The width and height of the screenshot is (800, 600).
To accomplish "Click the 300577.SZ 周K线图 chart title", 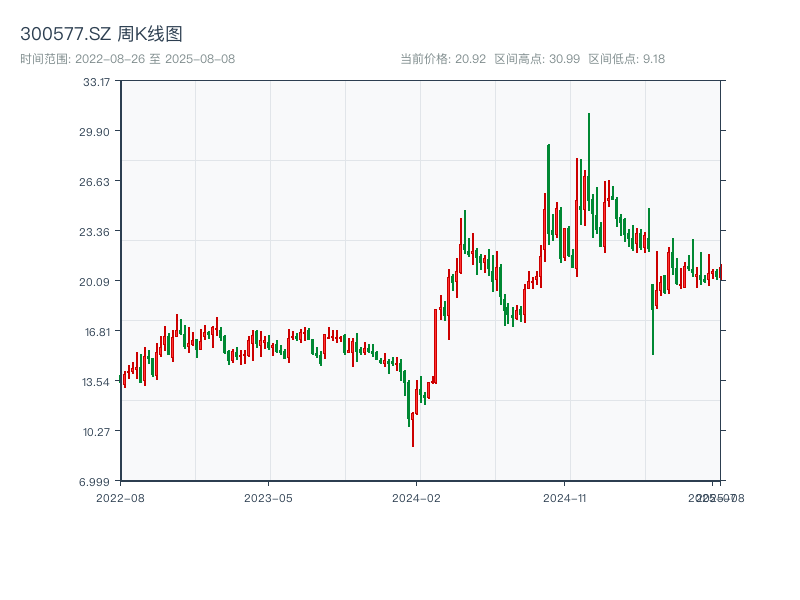I will point(101,35).
